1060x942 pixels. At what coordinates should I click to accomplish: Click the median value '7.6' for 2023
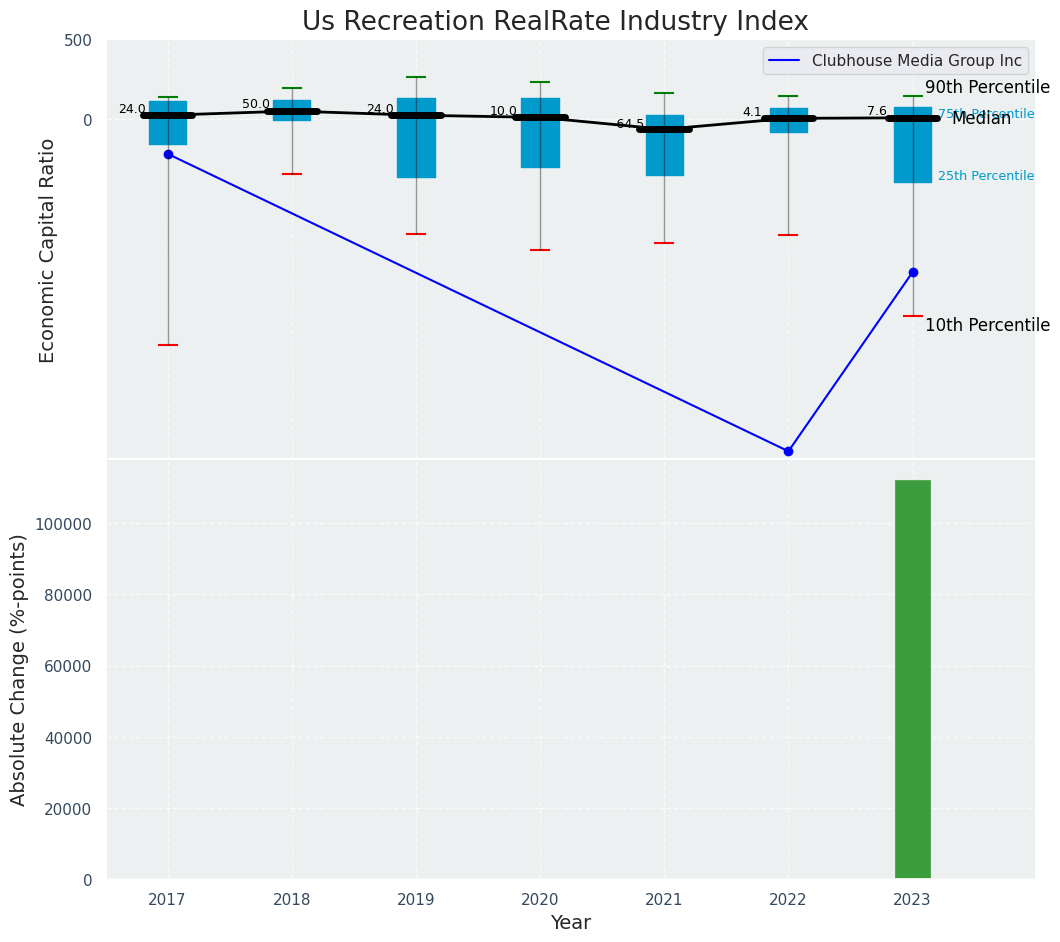point(877,111)
